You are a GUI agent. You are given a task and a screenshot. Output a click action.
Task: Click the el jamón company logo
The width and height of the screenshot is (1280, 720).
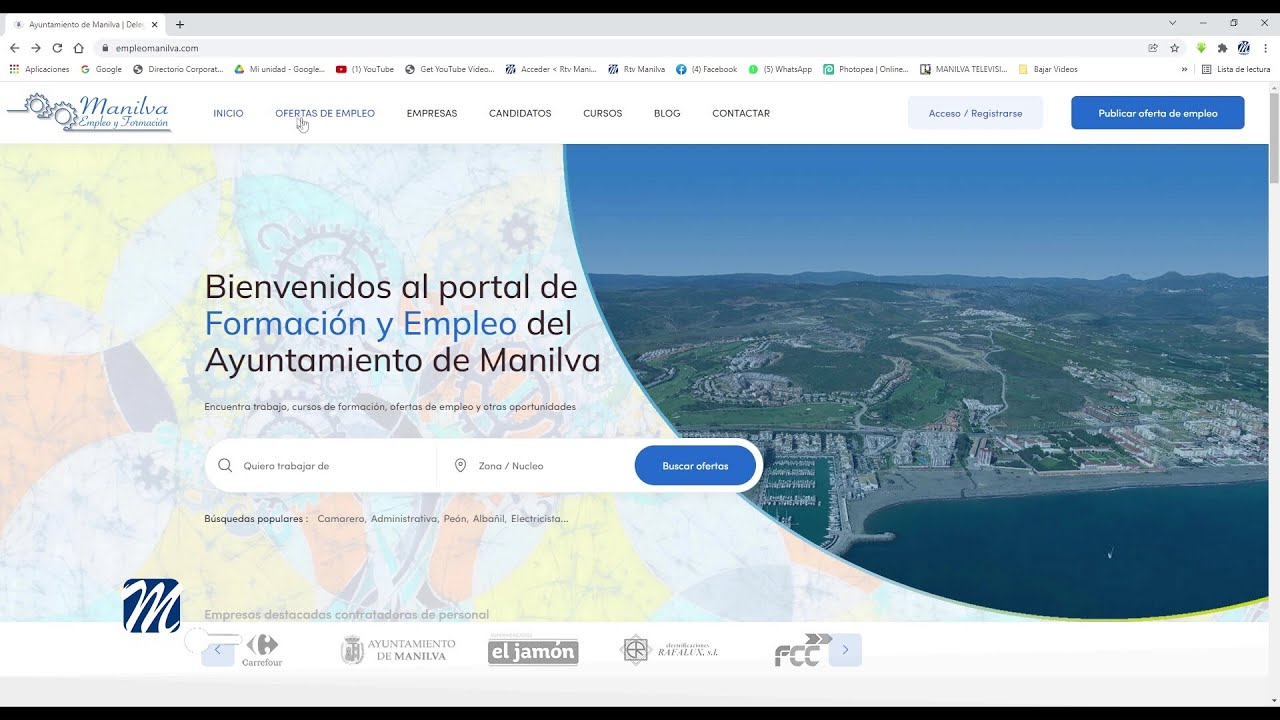coord(533,650)
